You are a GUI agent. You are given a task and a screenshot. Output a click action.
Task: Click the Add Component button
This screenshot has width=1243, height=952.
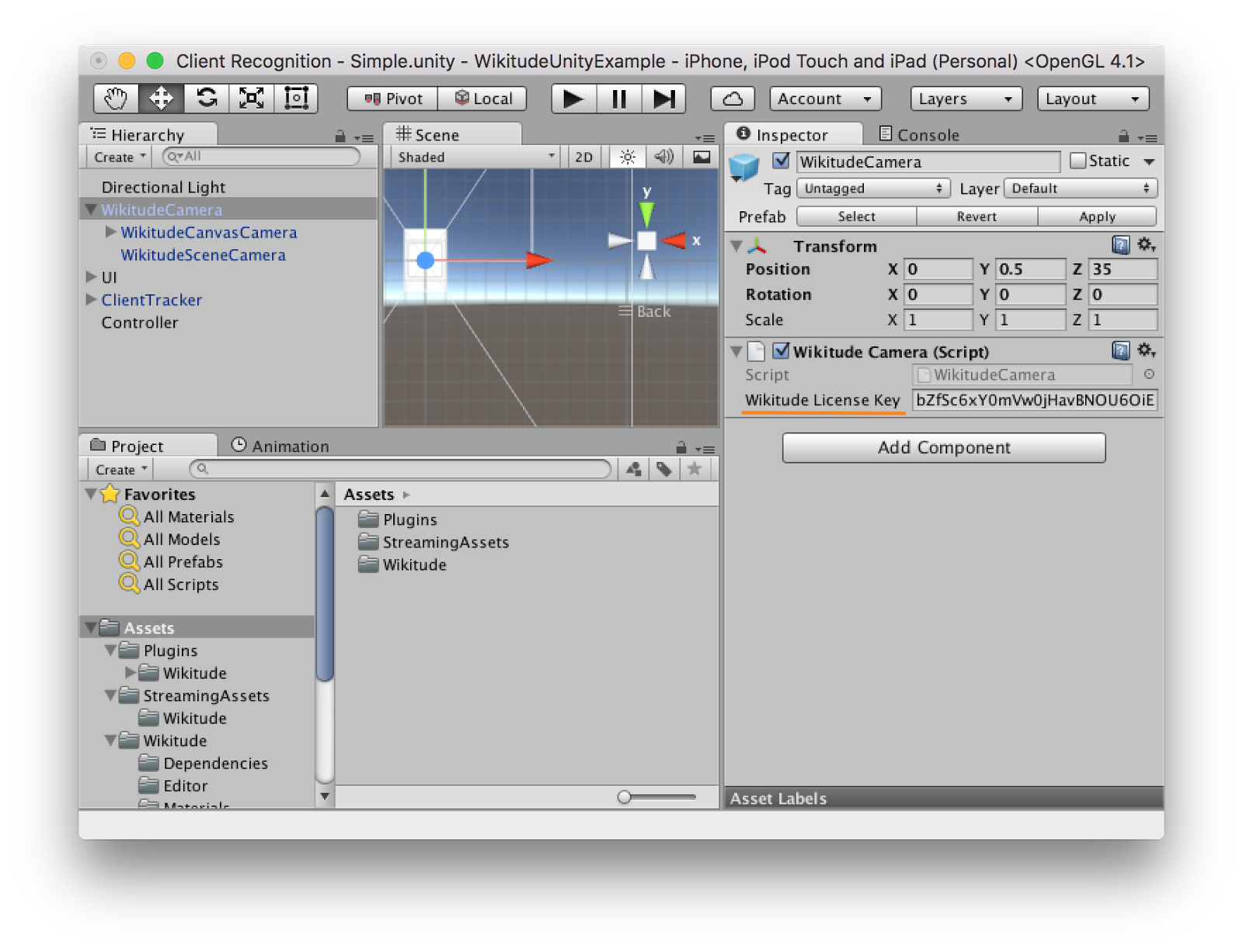coord(944,447)
